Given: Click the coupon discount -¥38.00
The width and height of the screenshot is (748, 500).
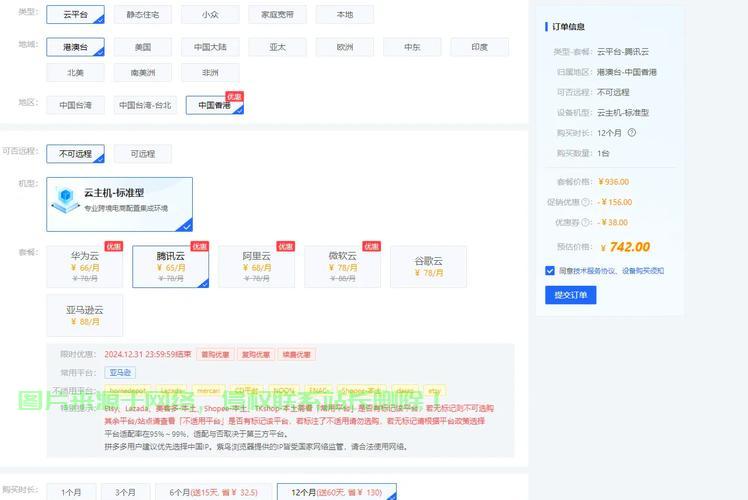Looking at the screenshot, I should pyautogui.click(x=613, y=222).
